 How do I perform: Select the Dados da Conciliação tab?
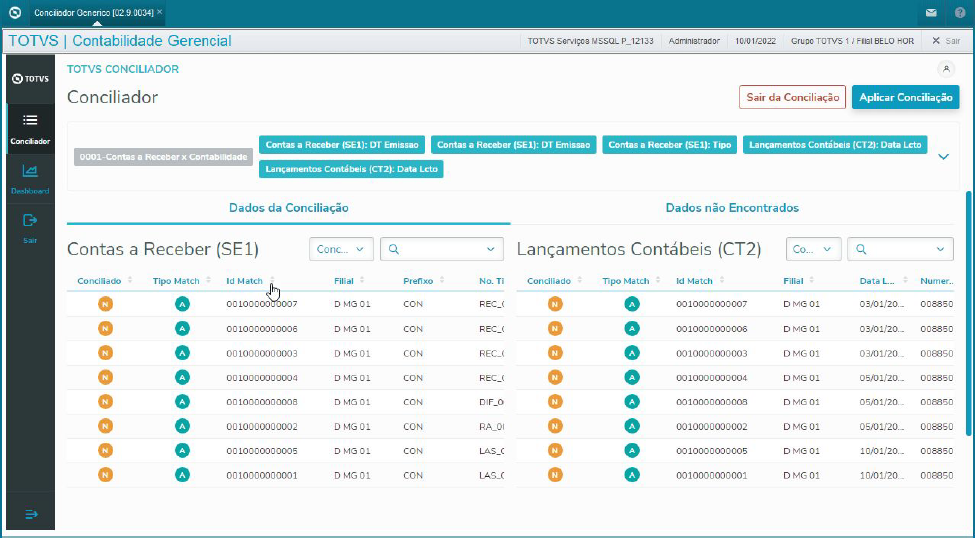288,208
